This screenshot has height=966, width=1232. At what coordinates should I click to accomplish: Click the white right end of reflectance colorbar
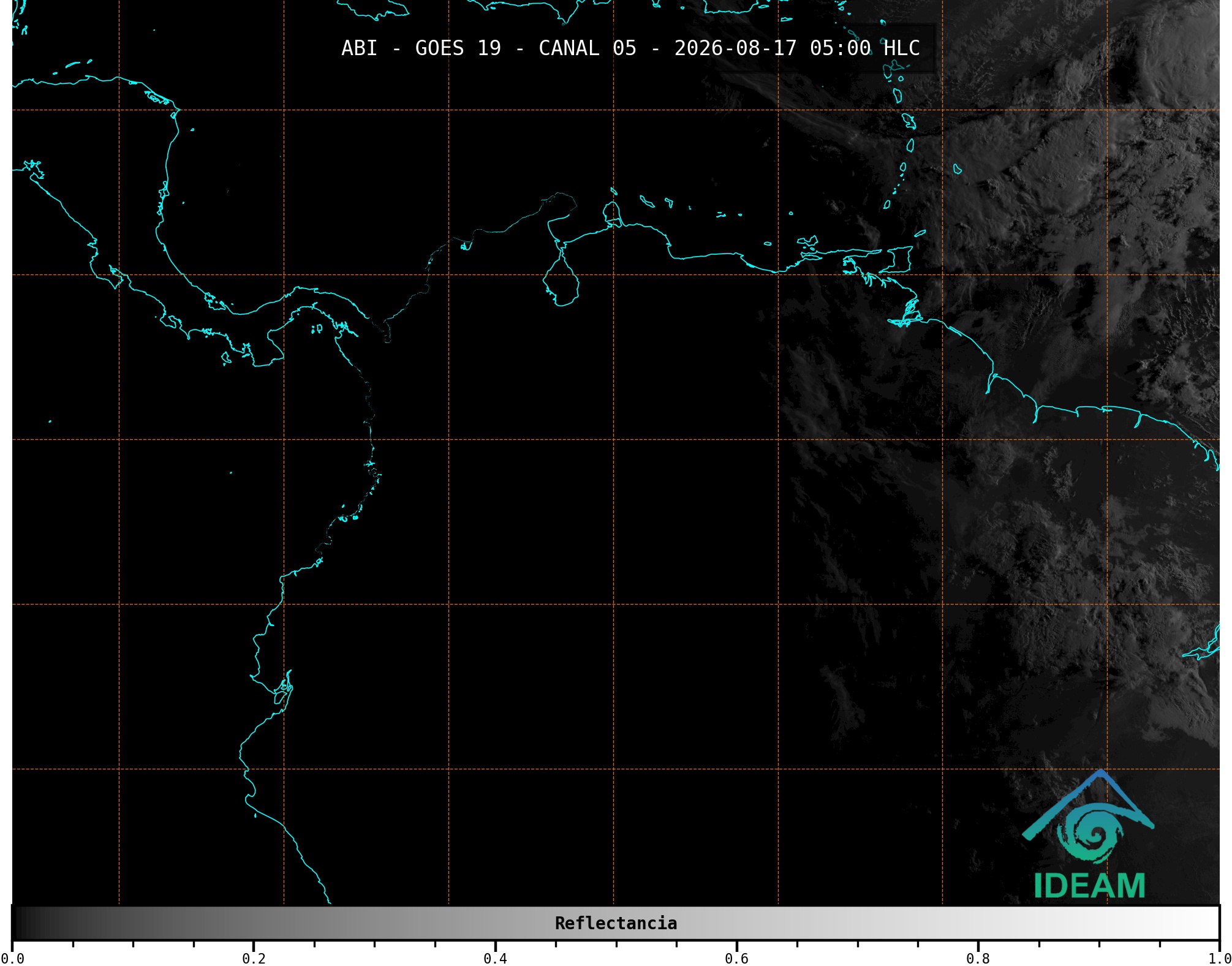pyautogui.click(x=1207, y=923)
